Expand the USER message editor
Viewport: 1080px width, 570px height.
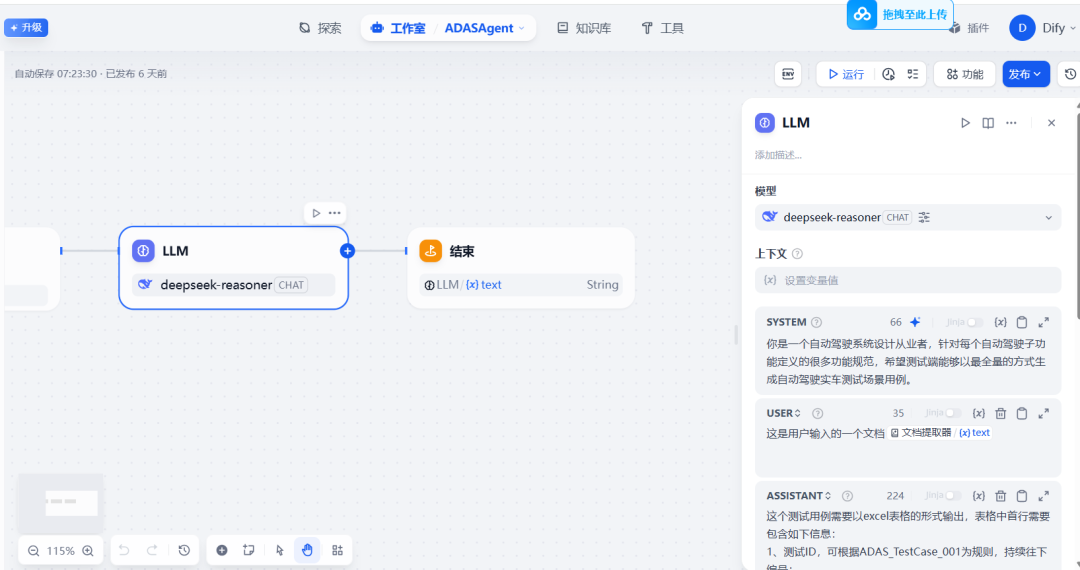[x=1043, y=414]
